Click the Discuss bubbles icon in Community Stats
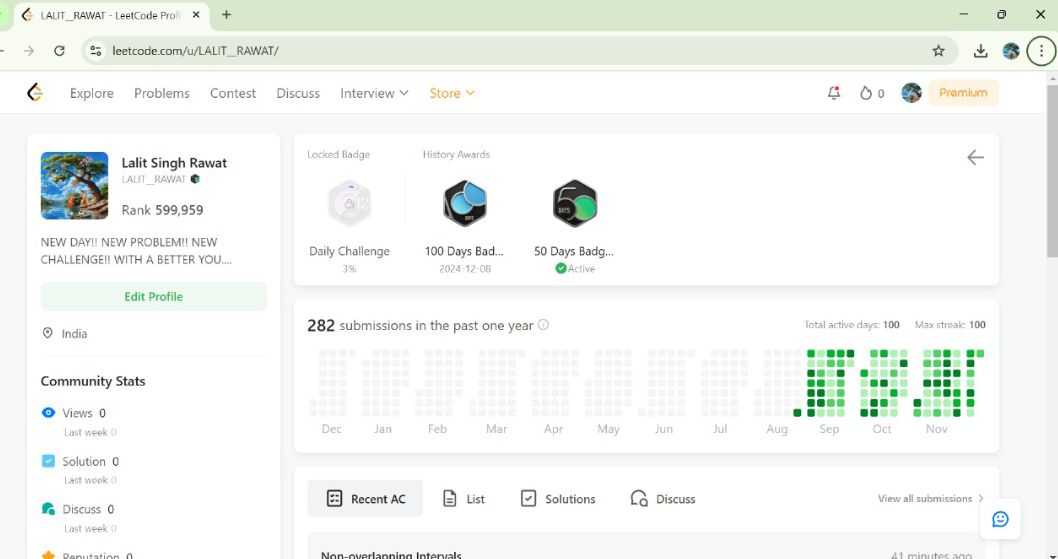 (48, 509)
